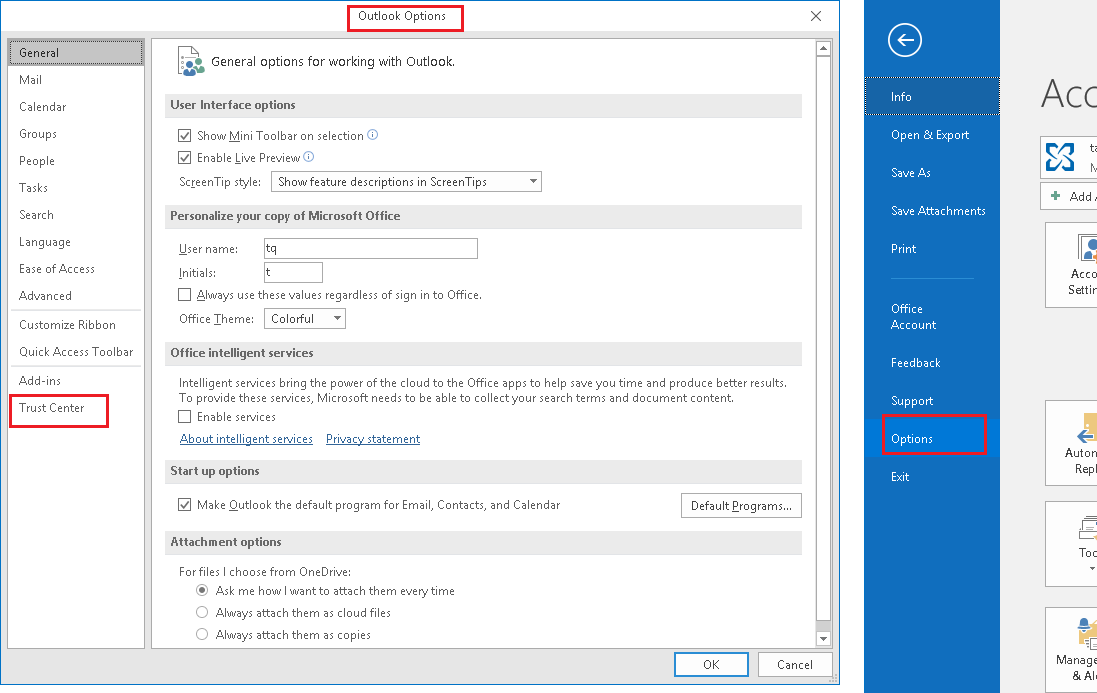Click the back arrow in Outlook backstage
The image size is (1097, 693).
905,40
